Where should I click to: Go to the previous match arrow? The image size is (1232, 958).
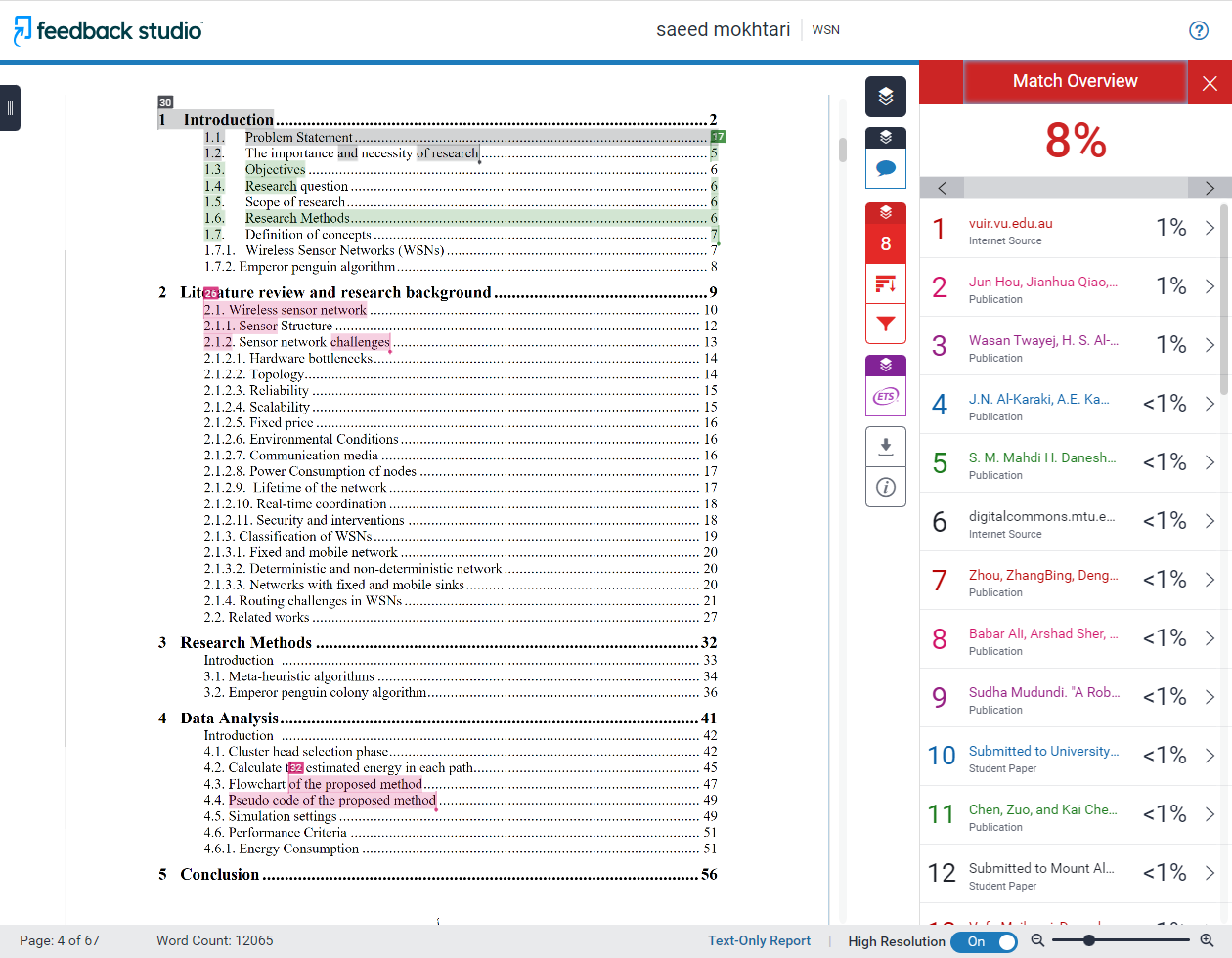pos(942,188)
